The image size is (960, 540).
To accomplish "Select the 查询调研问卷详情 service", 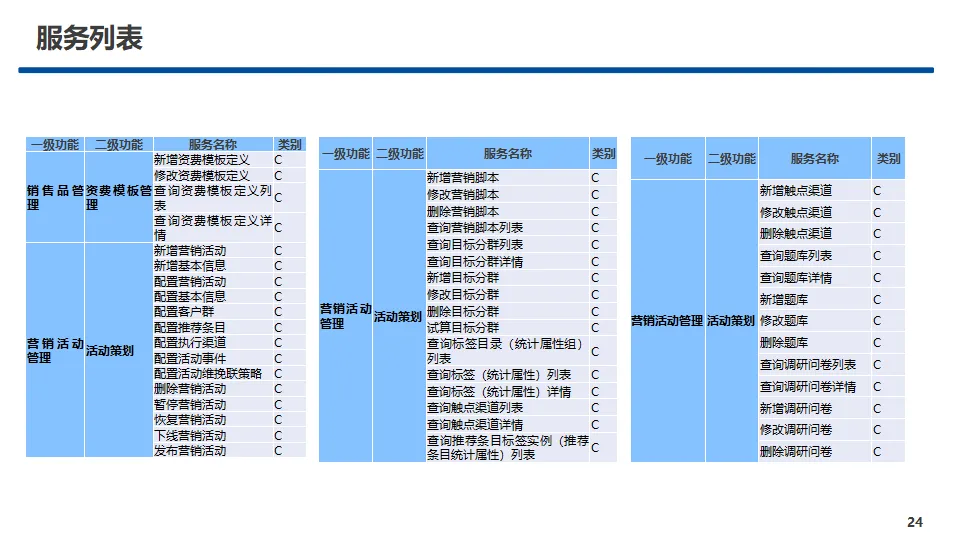I will point(814,387).
